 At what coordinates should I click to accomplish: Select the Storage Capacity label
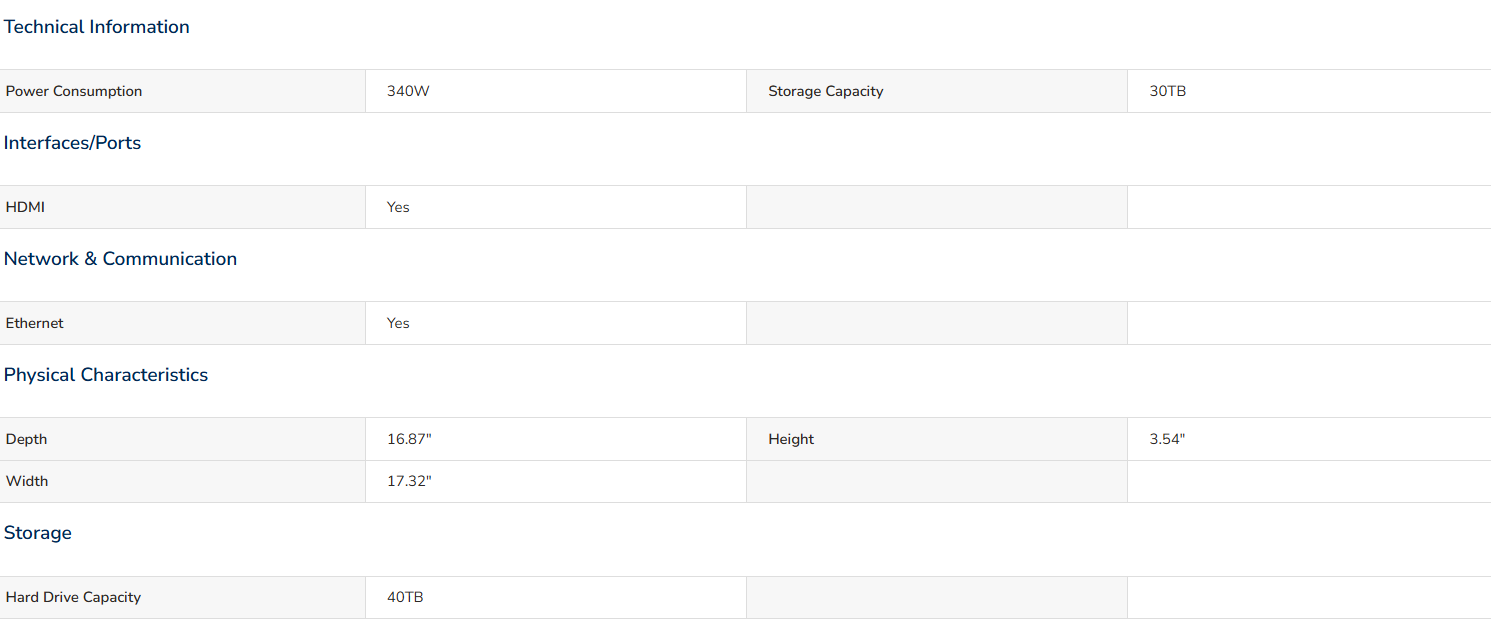pyautogui.click(x=826, y=91)
